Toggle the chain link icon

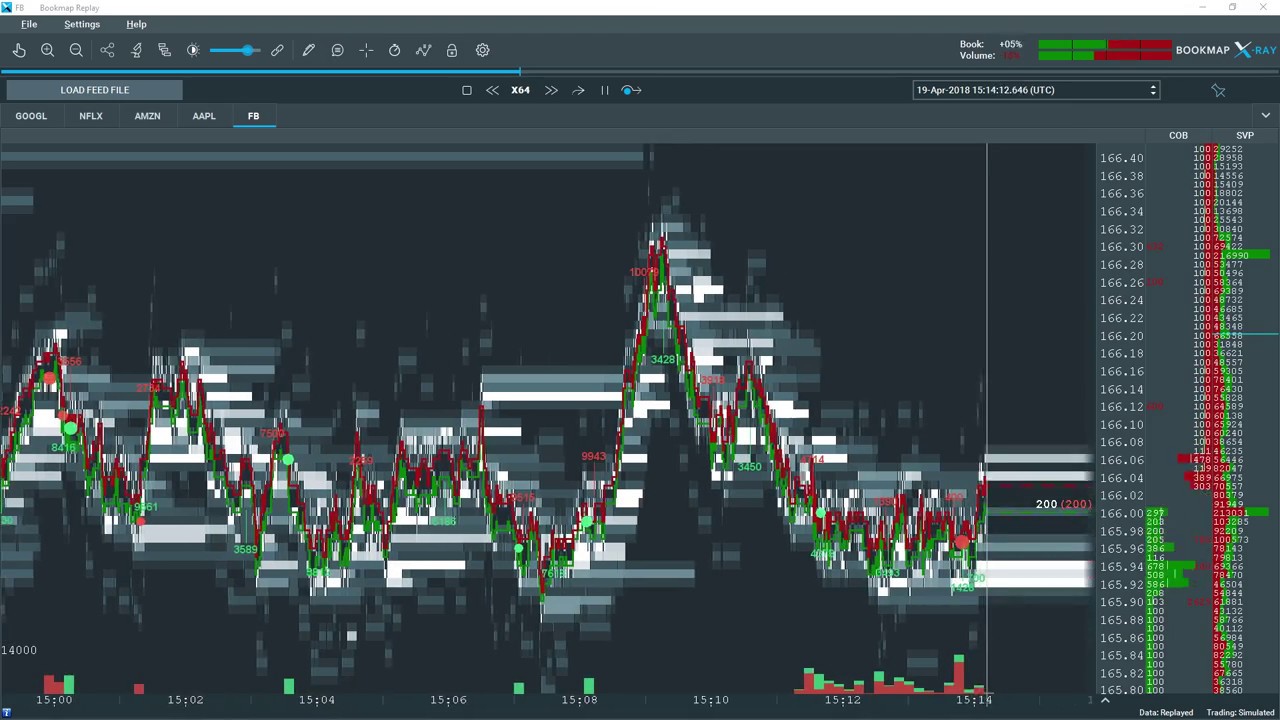click(277, 50)
